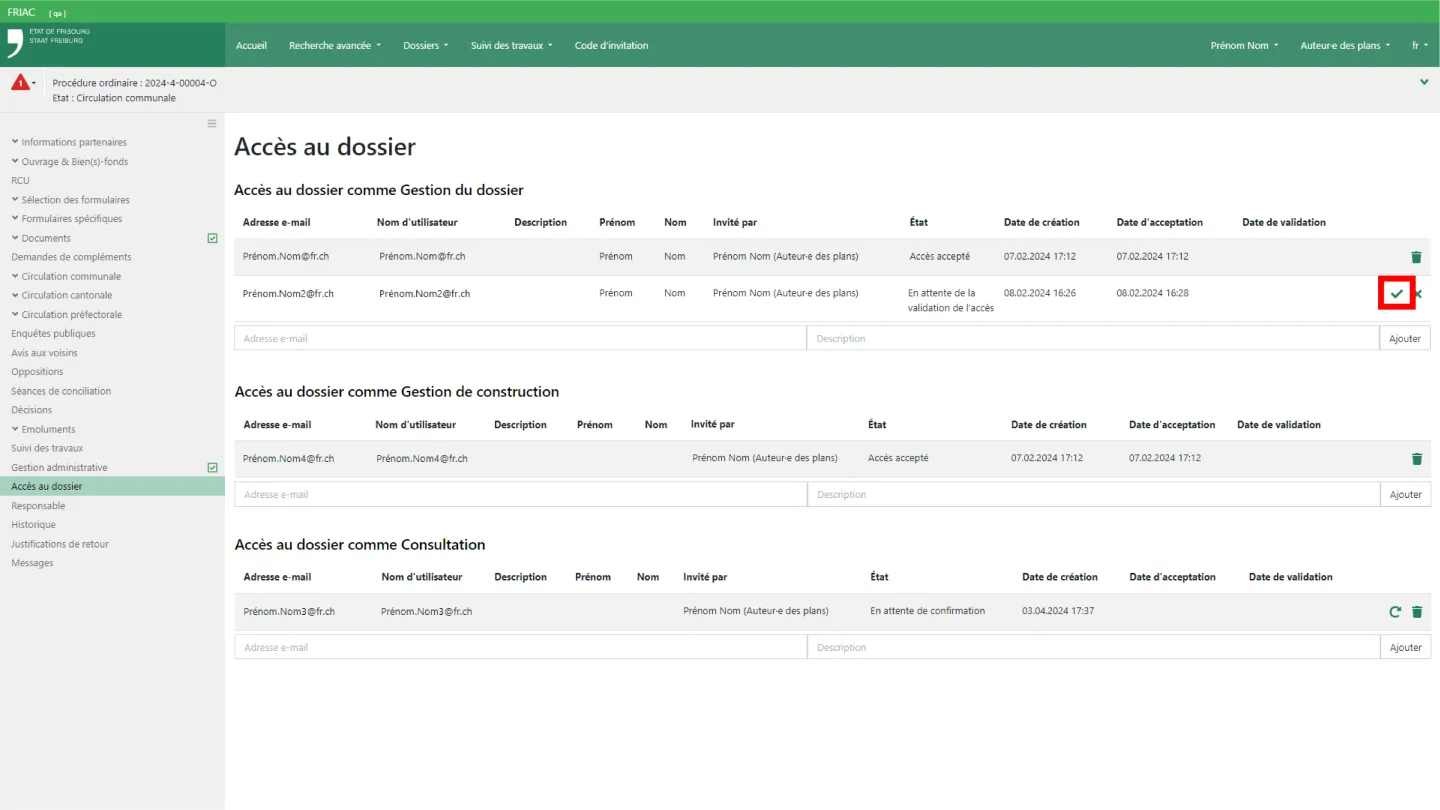This screenshot has width=1440, height=810.
Task: Open Code d'invitation menu item
Action: (611, 46)
